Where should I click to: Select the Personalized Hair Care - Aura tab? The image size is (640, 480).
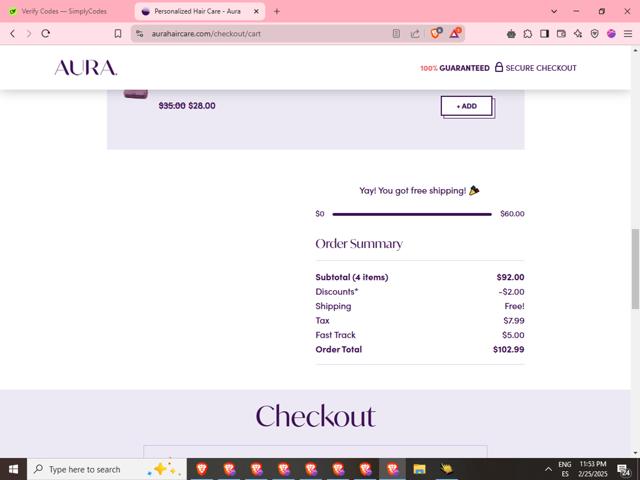click(x=197, y=11)
